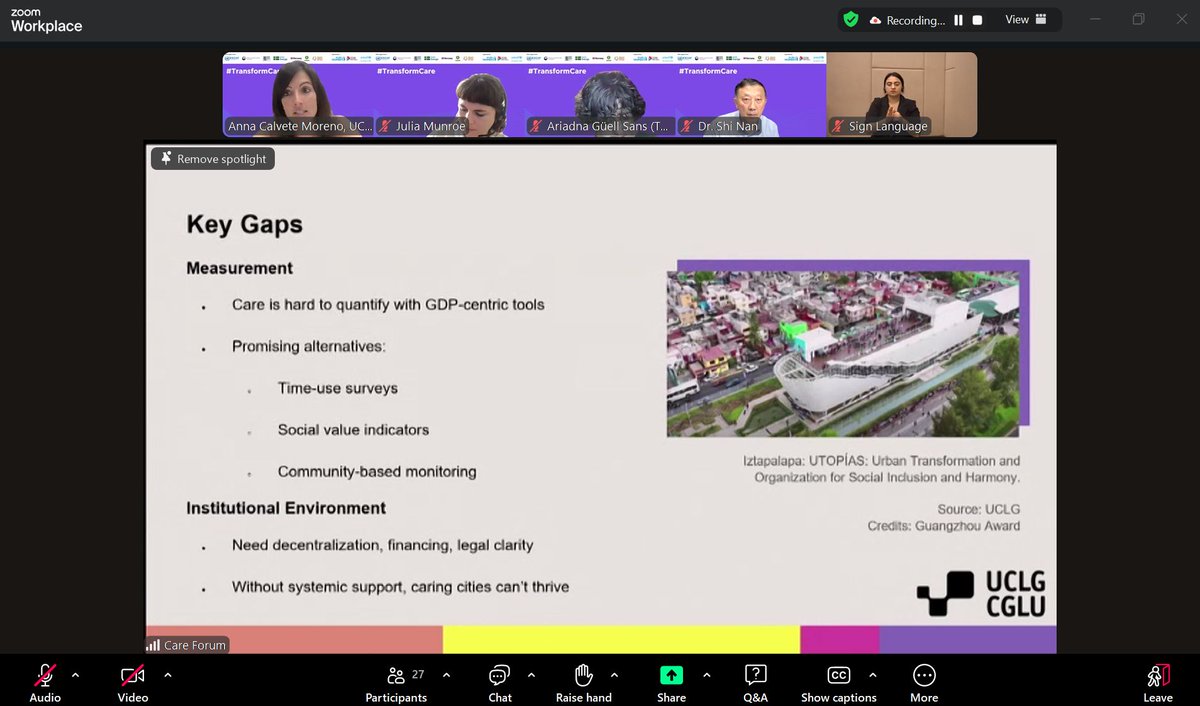Click 'Care is hard to quantify' bullet
Image resolution: width=1200 pixels, height=706 pixels.
pyautogui.click(x=388, y=304)
